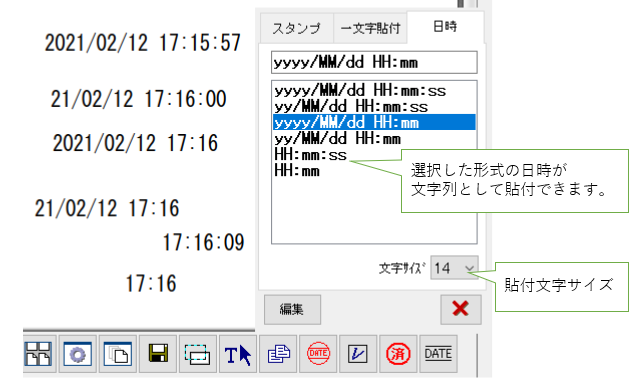643x388 pixels.
Task: Click the checkmark box stamp icon
Action: point(358,354)
